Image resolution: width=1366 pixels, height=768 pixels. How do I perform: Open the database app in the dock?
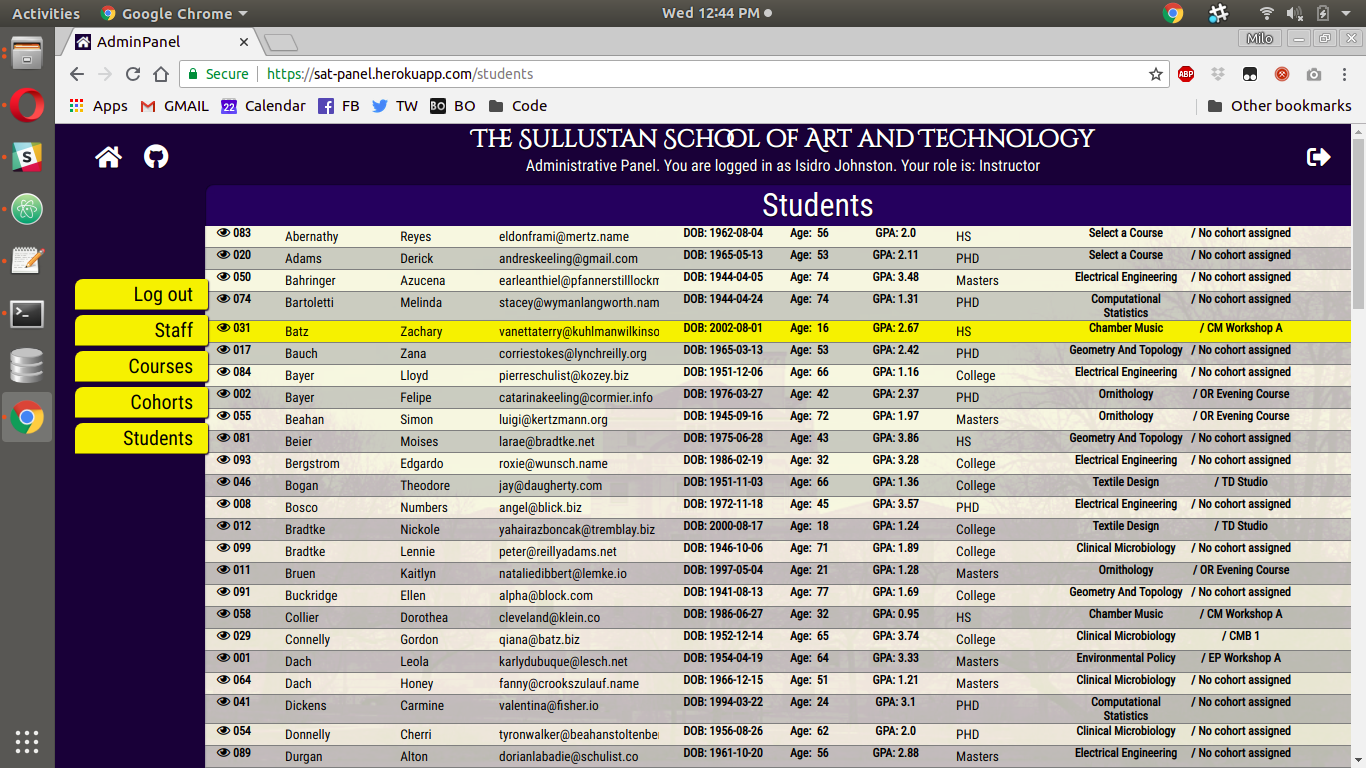27,366
